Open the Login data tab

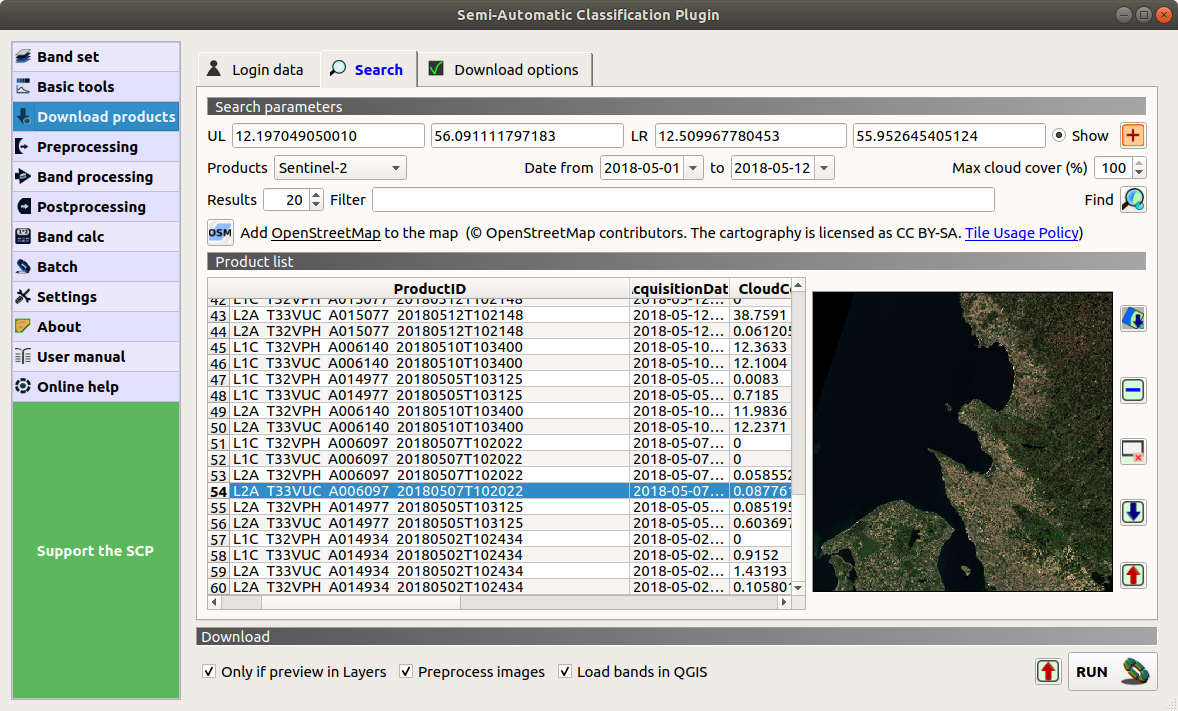255,70
